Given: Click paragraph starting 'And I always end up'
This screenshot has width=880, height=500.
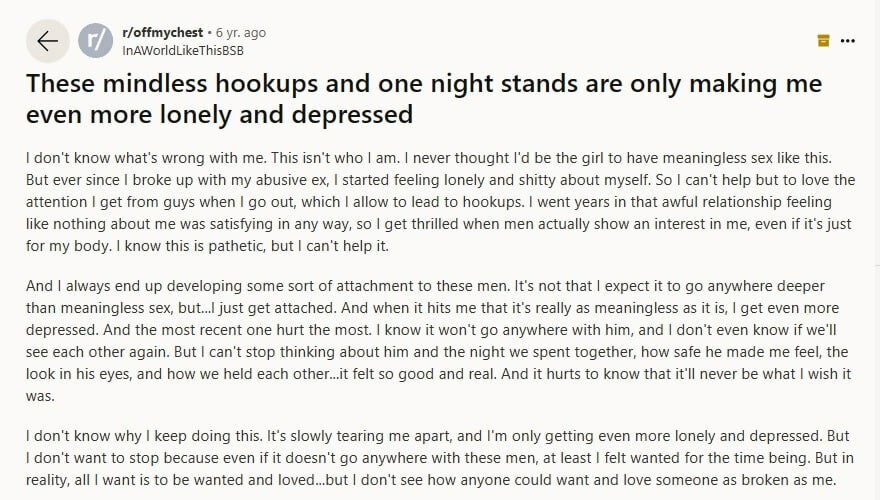Looking at the screenshot, I should (438, 341).
